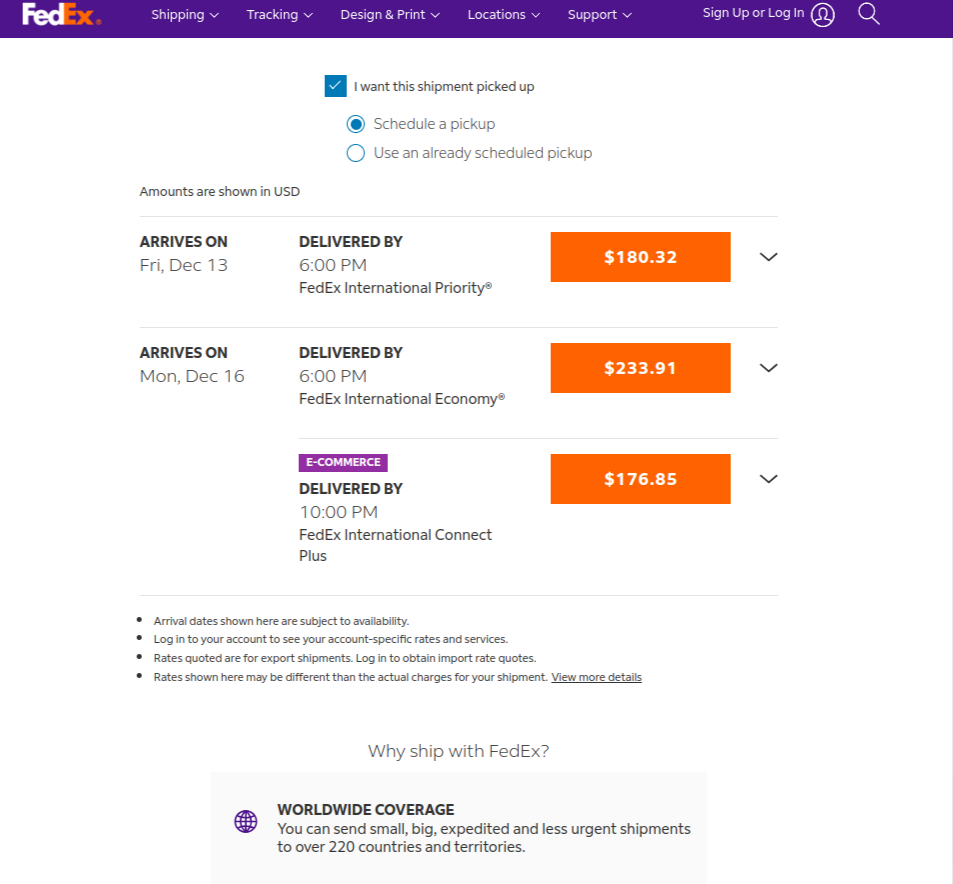The image size is (953, 884).
Task: Choose the $180.32 rate button
Action: (640, 257)
